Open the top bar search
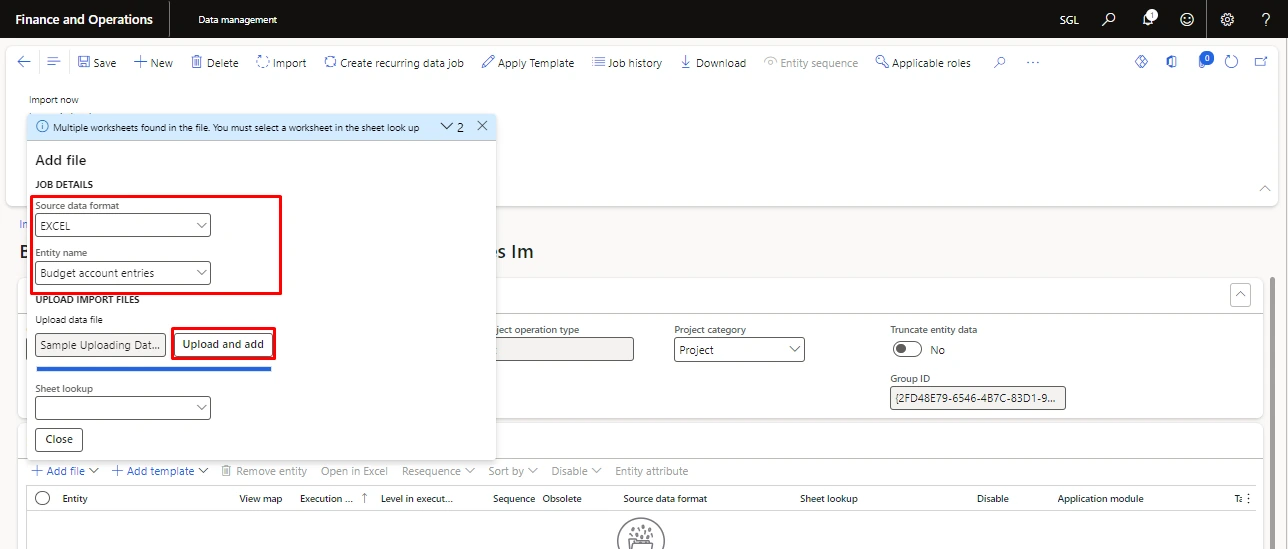Screen dimensions: 1288x549 pyautogui.click(x=1108, y=19)
